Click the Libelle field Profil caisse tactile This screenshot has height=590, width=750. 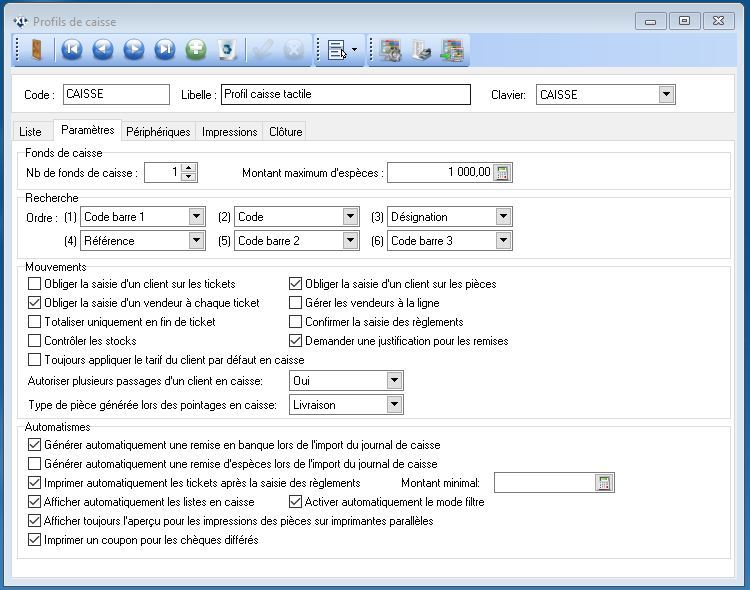click(x=346, y=94)
